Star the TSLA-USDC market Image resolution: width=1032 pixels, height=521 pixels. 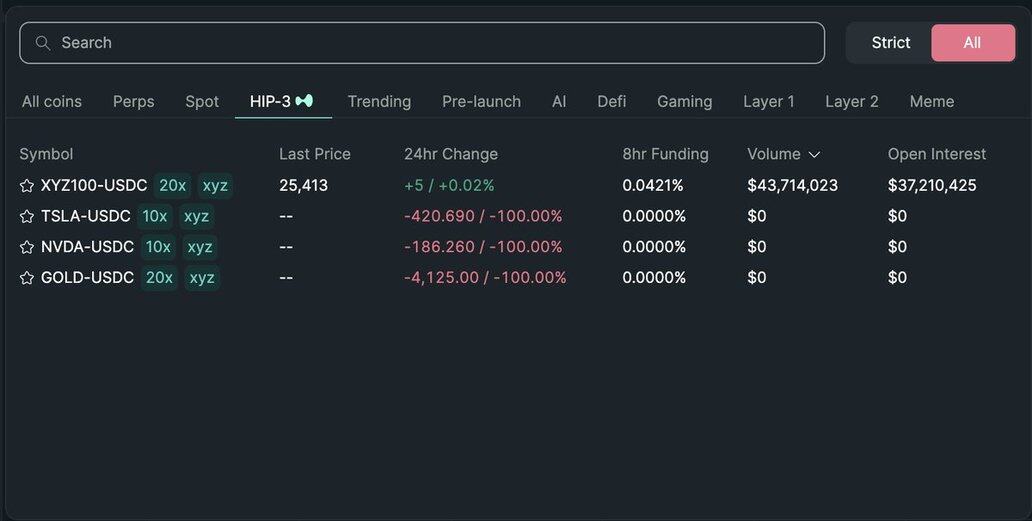click(x=27, y=217)
